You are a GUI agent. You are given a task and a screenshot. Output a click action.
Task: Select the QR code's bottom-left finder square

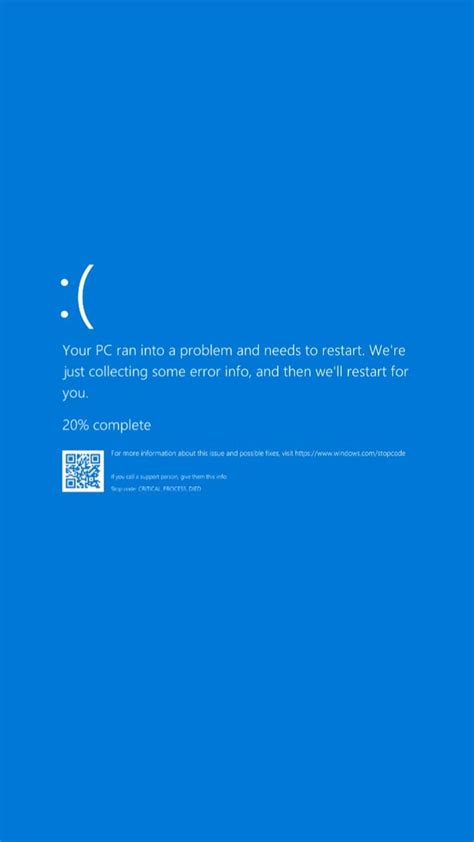pos(70,484)
